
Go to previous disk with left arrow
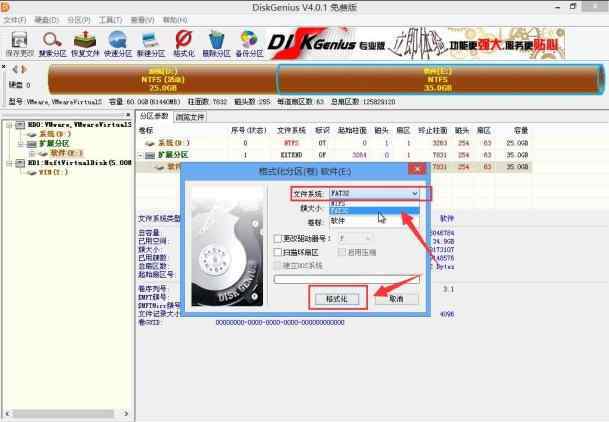(15, 69)
